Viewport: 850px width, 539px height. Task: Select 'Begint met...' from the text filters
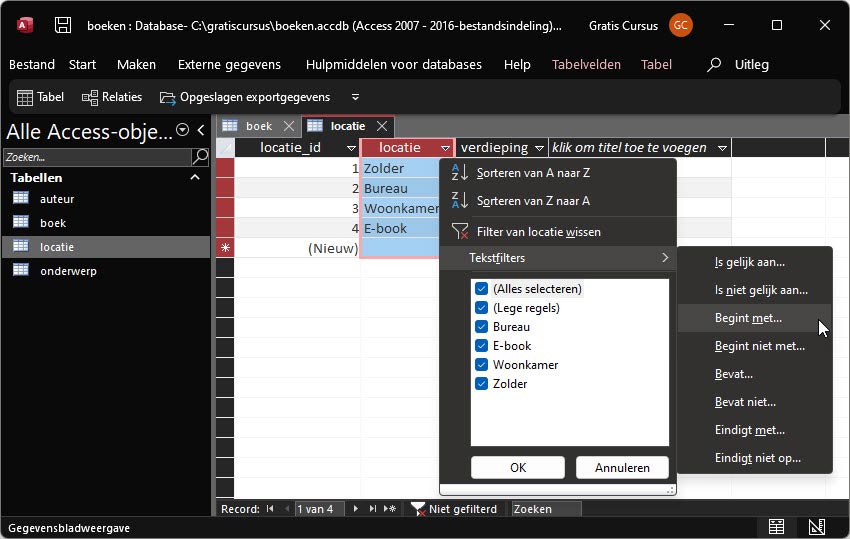pos(748,318)
